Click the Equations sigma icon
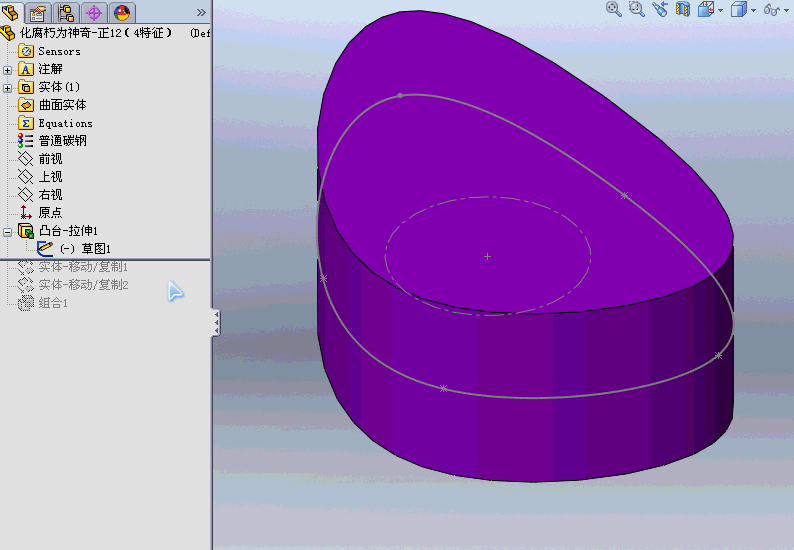This screenshot has width=794, height=550. [26, 123]
